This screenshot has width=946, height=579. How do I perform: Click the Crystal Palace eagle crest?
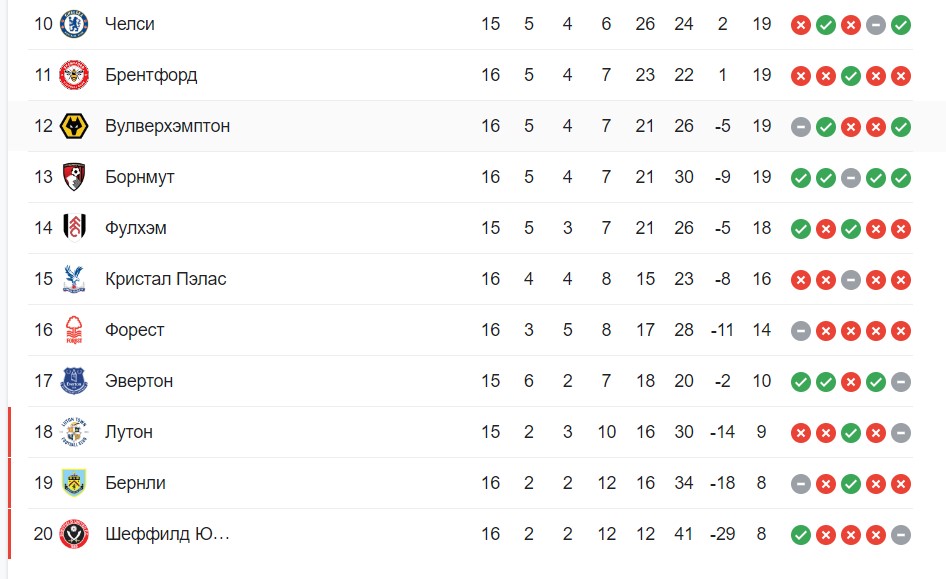(74, 279)
